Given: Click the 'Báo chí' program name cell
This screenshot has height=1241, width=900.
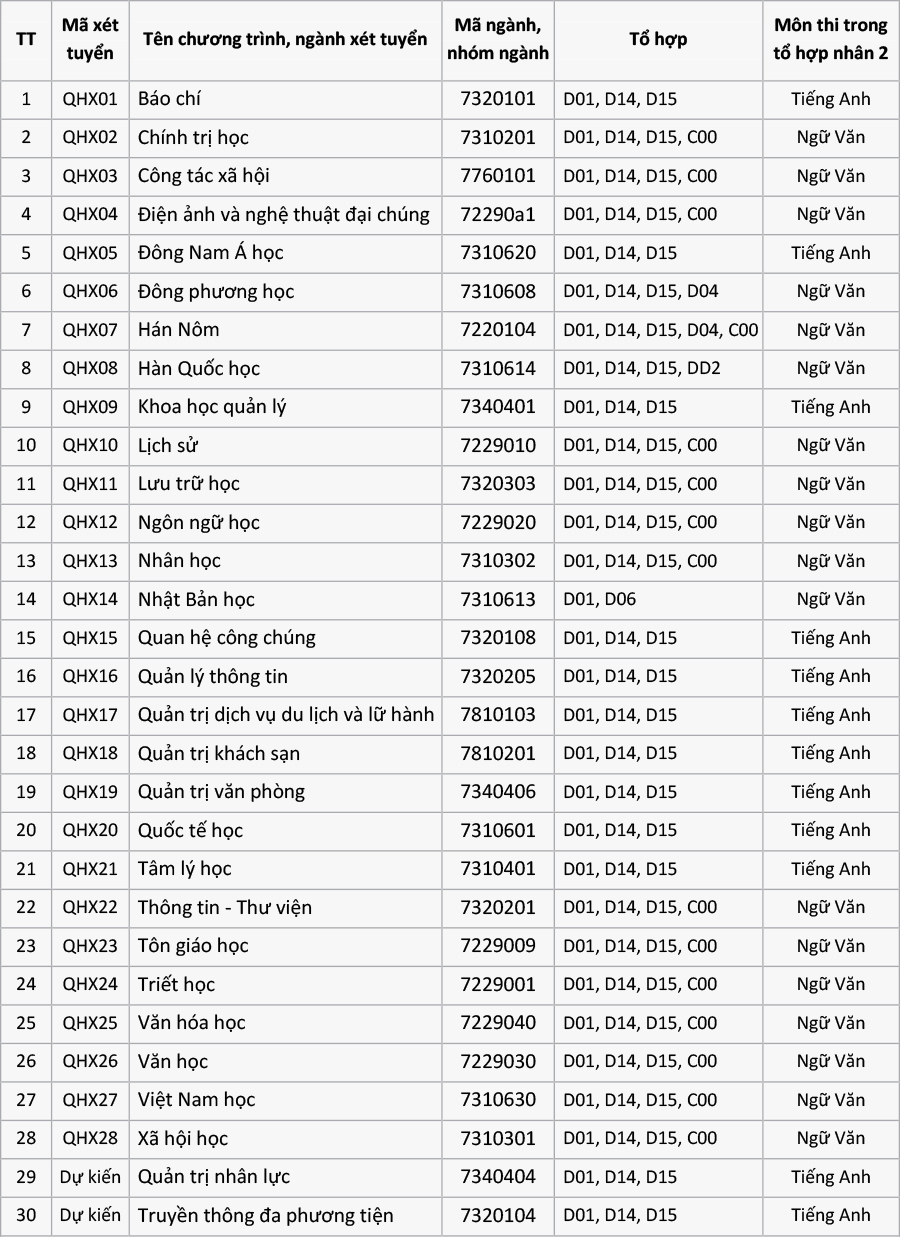Looking at the screenshot, I should pos(170,99).
